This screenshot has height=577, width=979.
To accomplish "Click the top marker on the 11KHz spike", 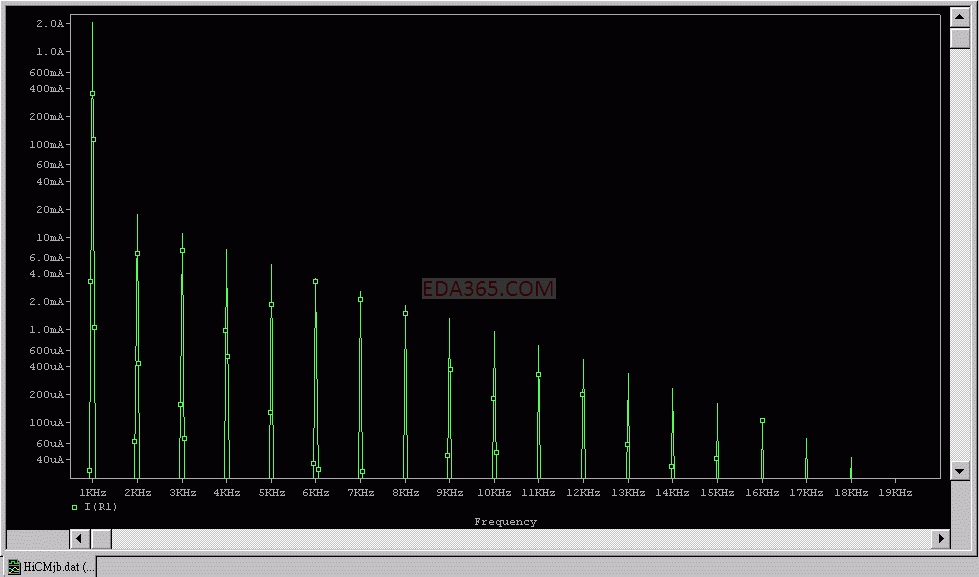I will [538, 375].
